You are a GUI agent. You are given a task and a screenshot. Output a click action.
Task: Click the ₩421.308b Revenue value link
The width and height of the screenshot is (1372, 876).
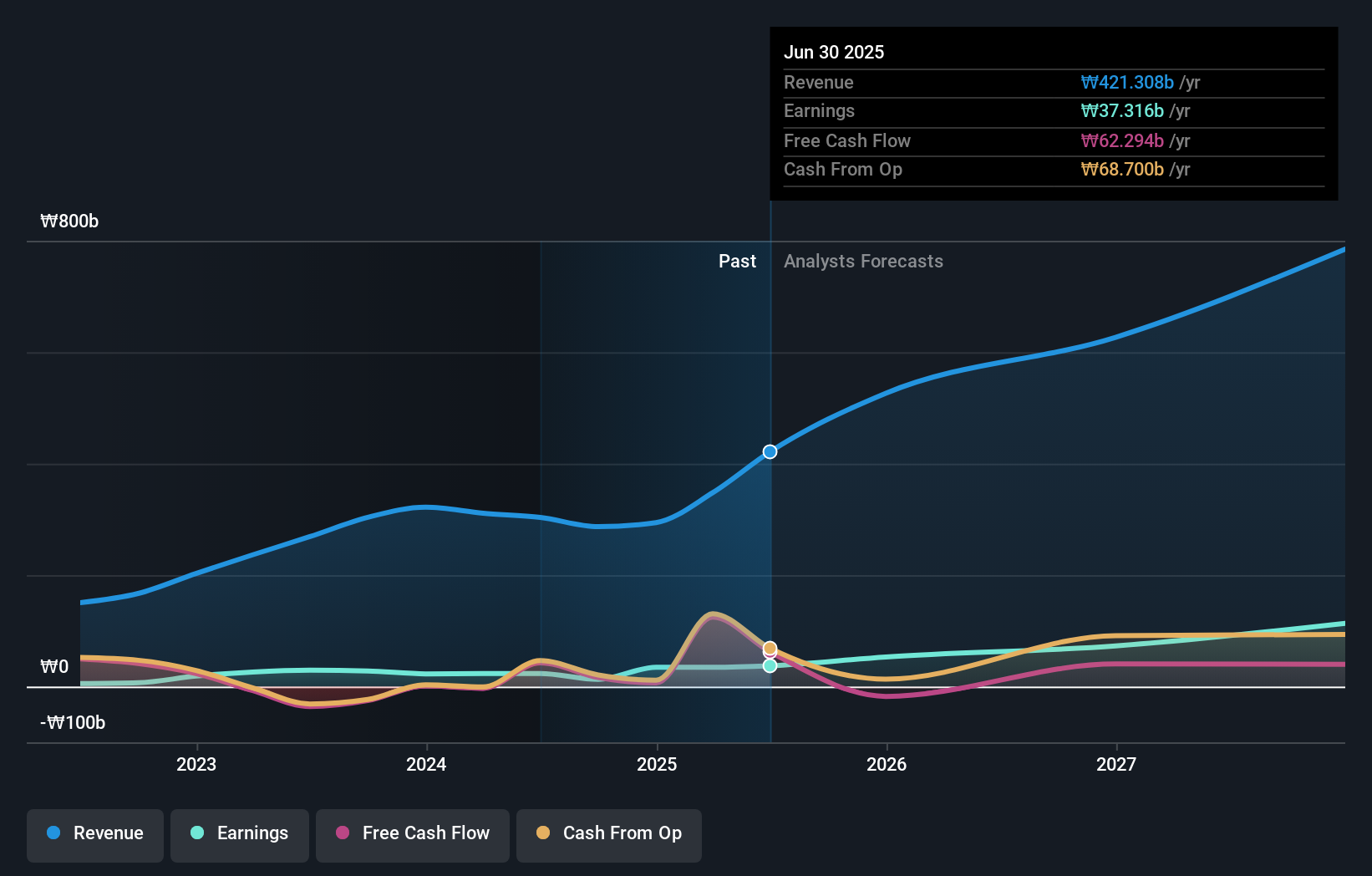click(x=1128, y=82)
